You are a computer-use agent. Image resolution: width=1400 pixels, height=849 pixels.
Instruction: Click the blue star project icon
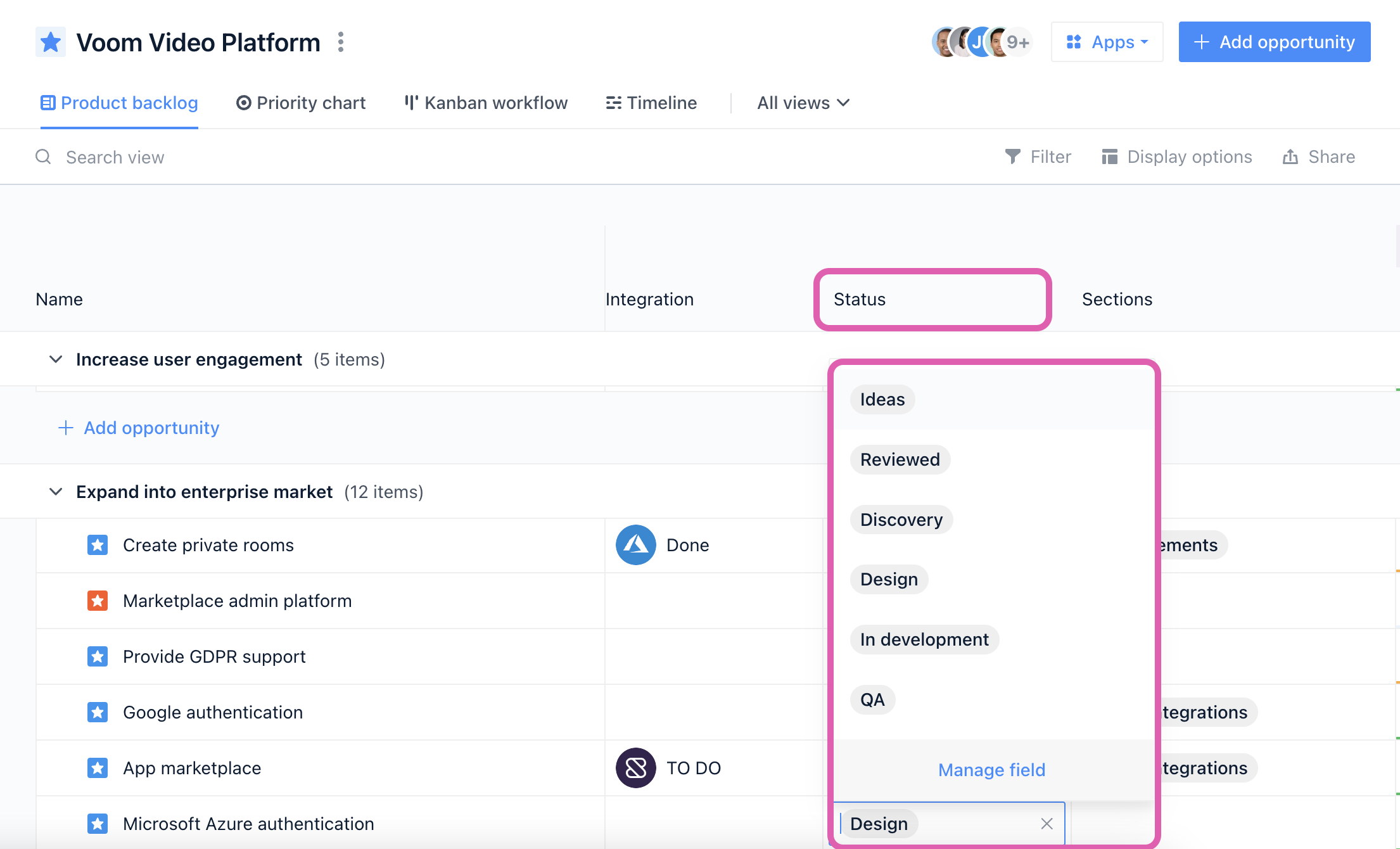pos(51,42)
